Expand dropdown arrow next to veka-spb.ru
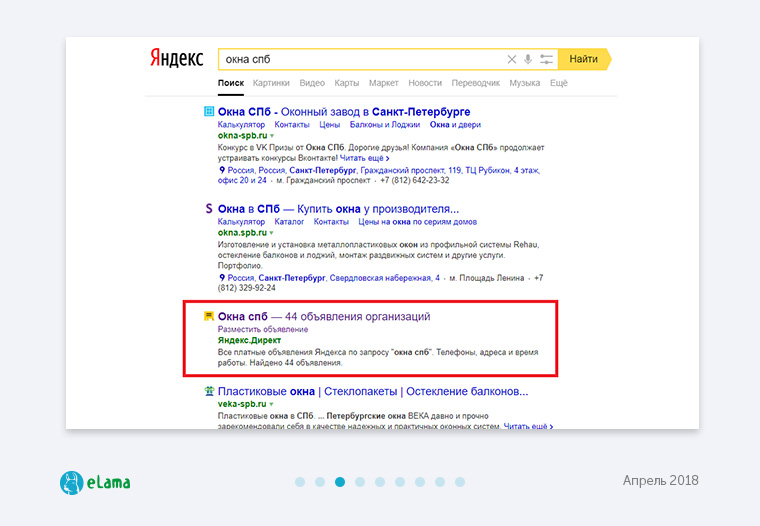 click(x=271, y=405)
